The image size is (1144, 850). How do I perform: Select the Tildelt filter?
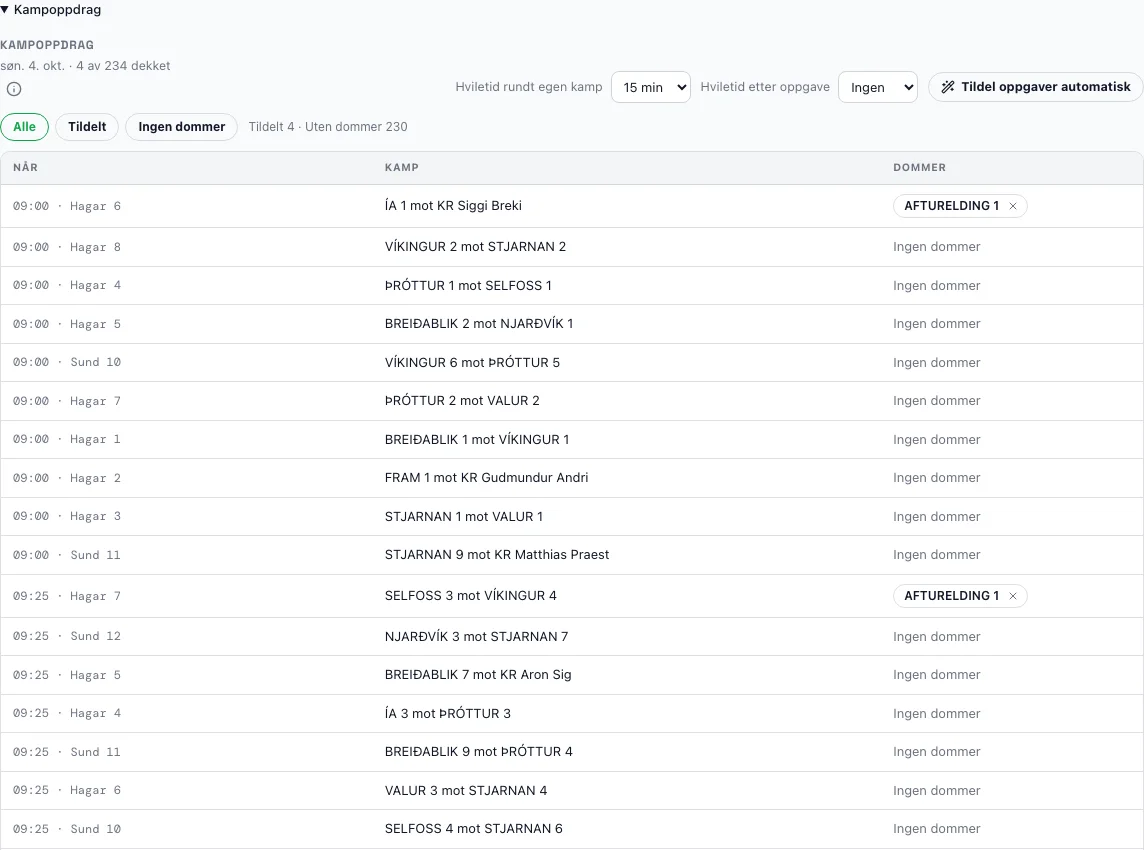pos(87,127)
